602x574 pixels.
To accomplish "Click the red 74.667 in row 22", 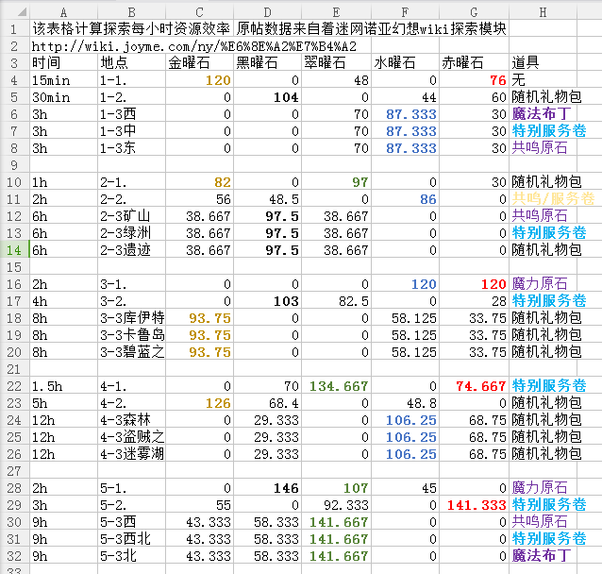I will [481, 386].
